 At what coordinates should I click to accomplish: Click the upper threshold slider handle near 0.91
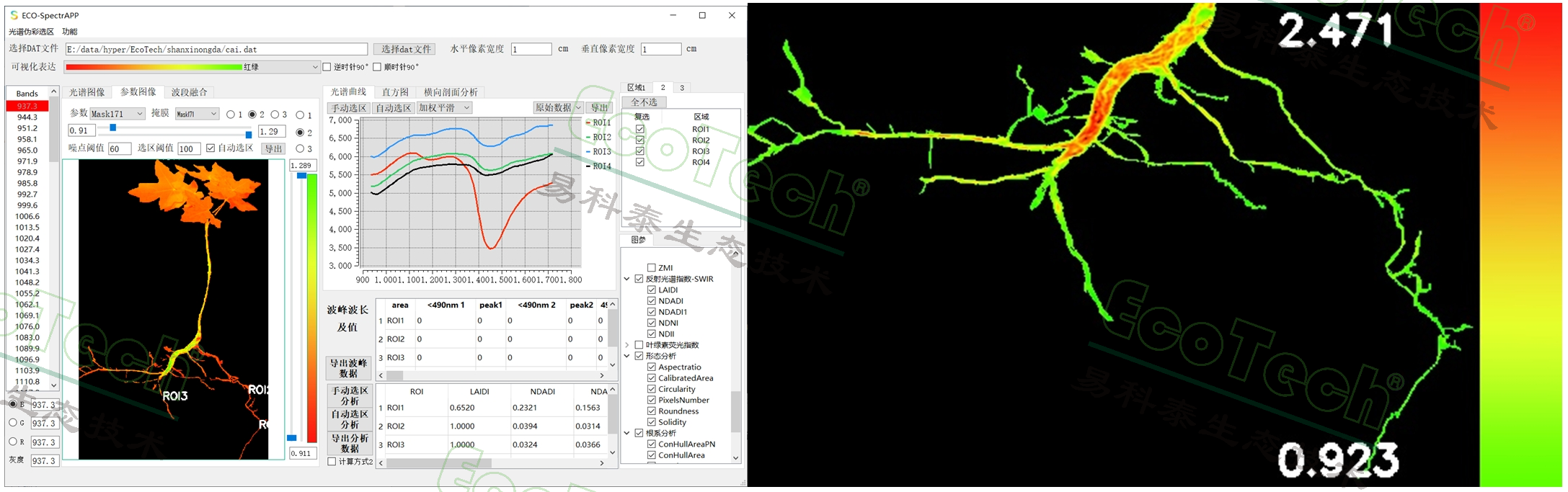tap(112, 128)
